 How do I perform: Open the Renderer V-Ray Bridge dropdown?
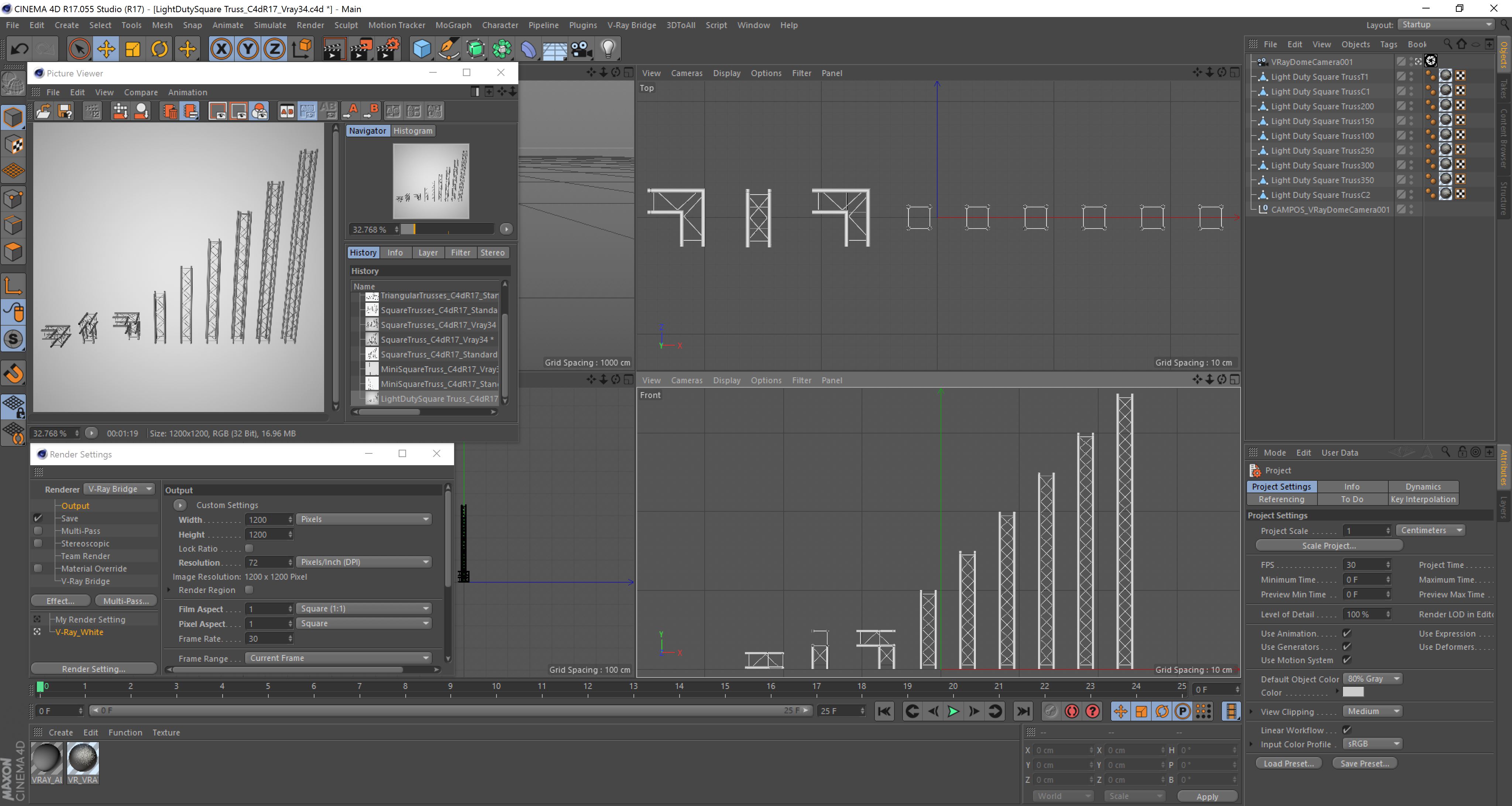(x=120, y=489)
